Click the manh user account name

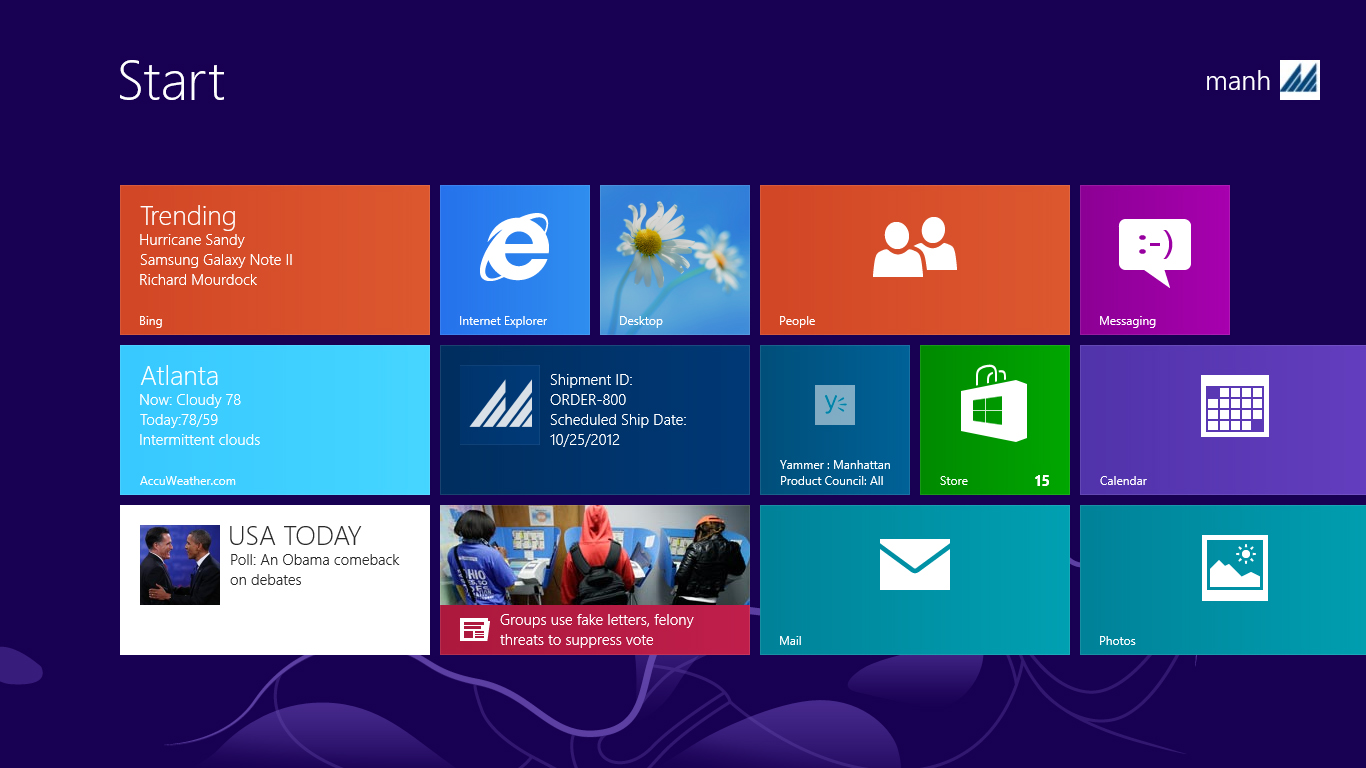coord(1237,81)
